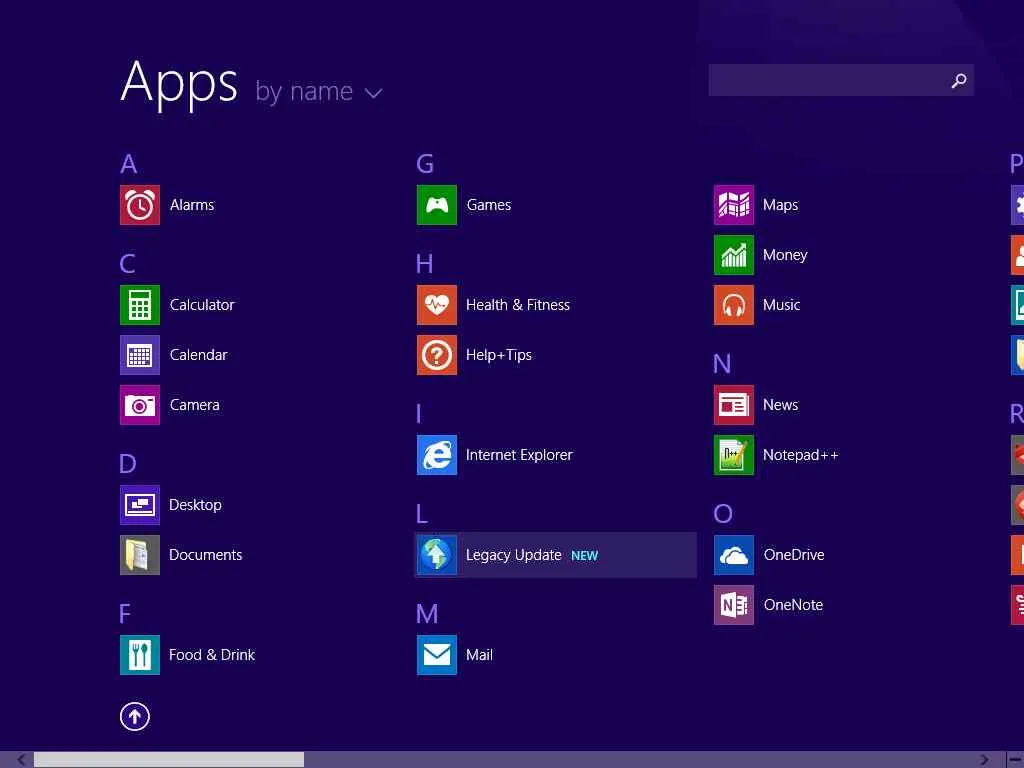Viewport: 1024px width, 768px height.
Task: Click the 'Calculator' label text
Action: 202,305
